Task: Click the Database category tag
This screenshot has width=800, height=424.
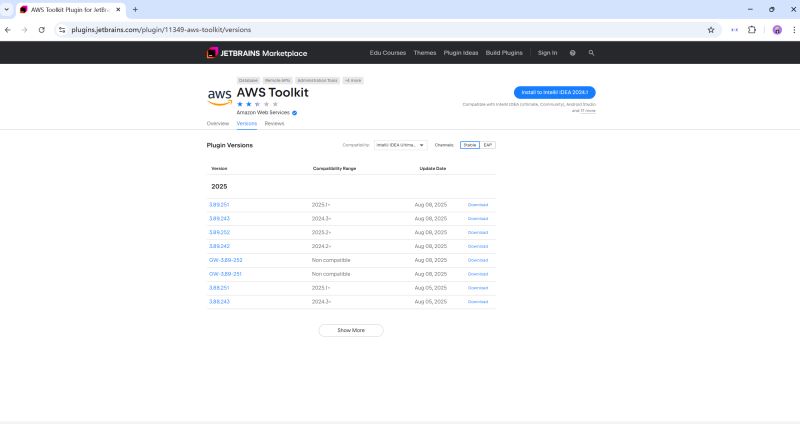Action: pos(248,81)
